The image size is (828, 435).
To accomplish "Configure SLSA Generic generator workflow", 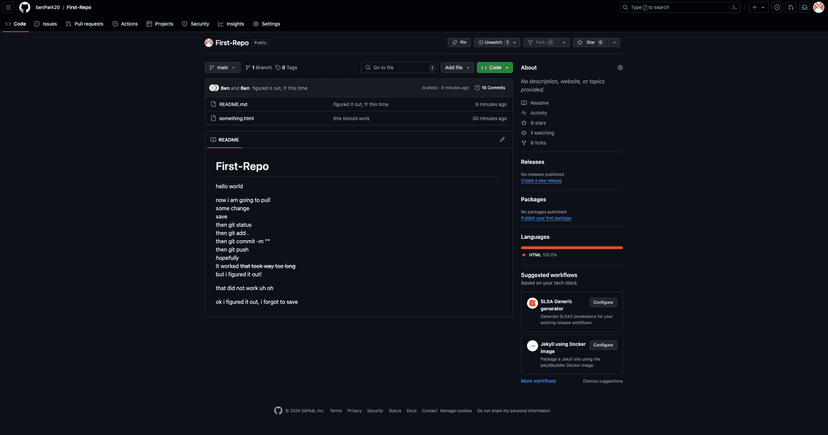I will coord(603,302).
